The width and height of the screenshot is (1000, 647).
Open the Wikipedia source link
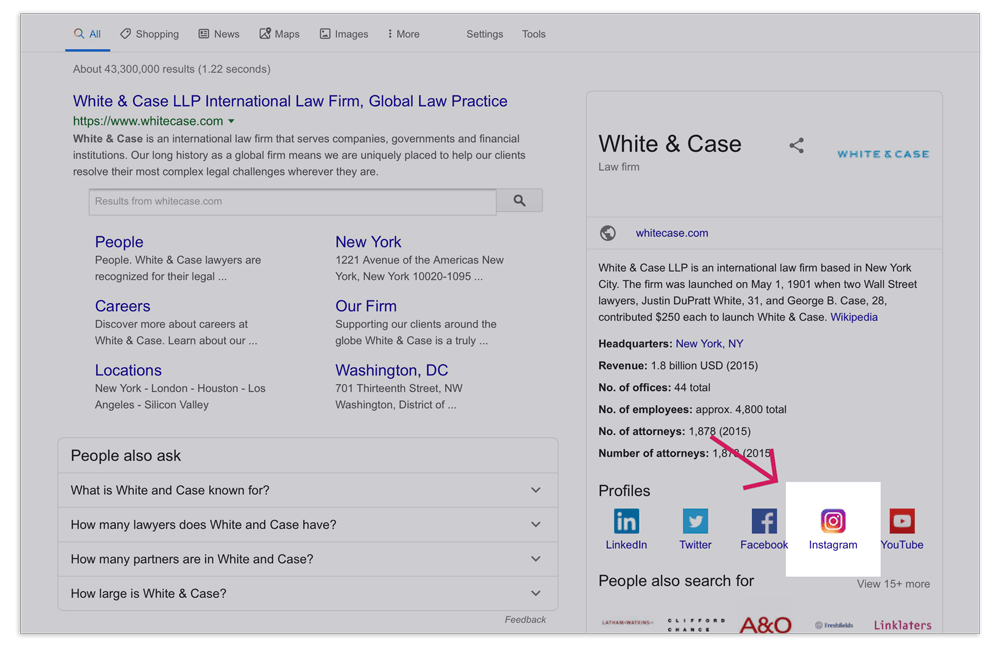[854, 317]
